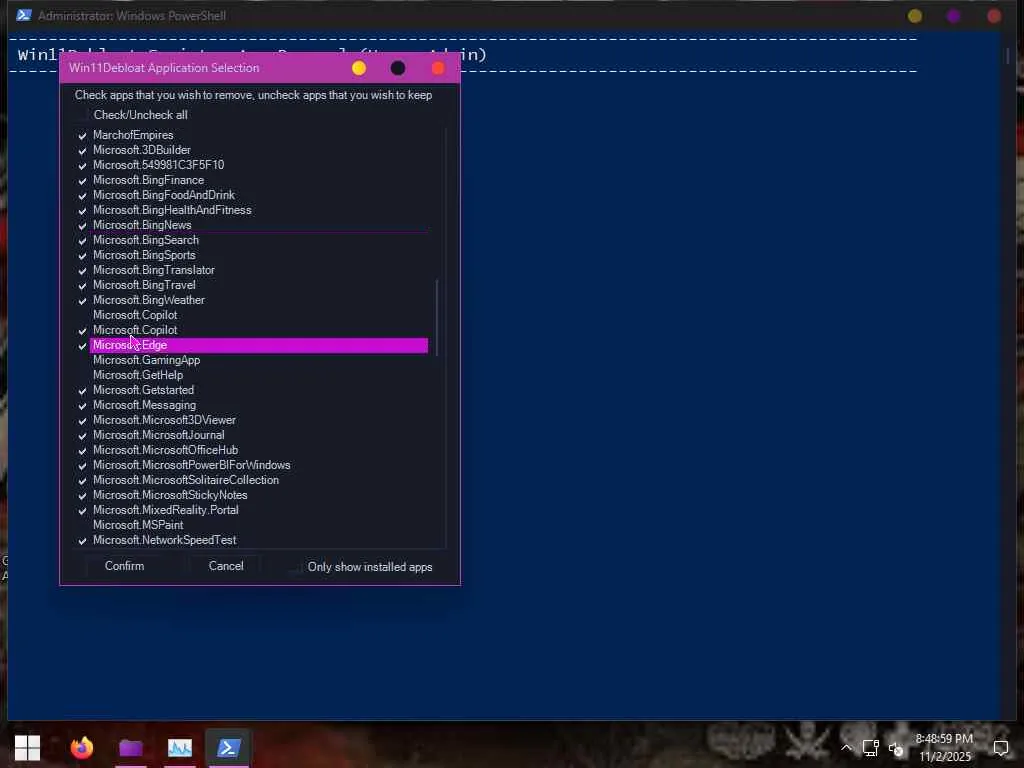Uncheck the Microsoft.BingFinance checkbox

pos(82,180)
